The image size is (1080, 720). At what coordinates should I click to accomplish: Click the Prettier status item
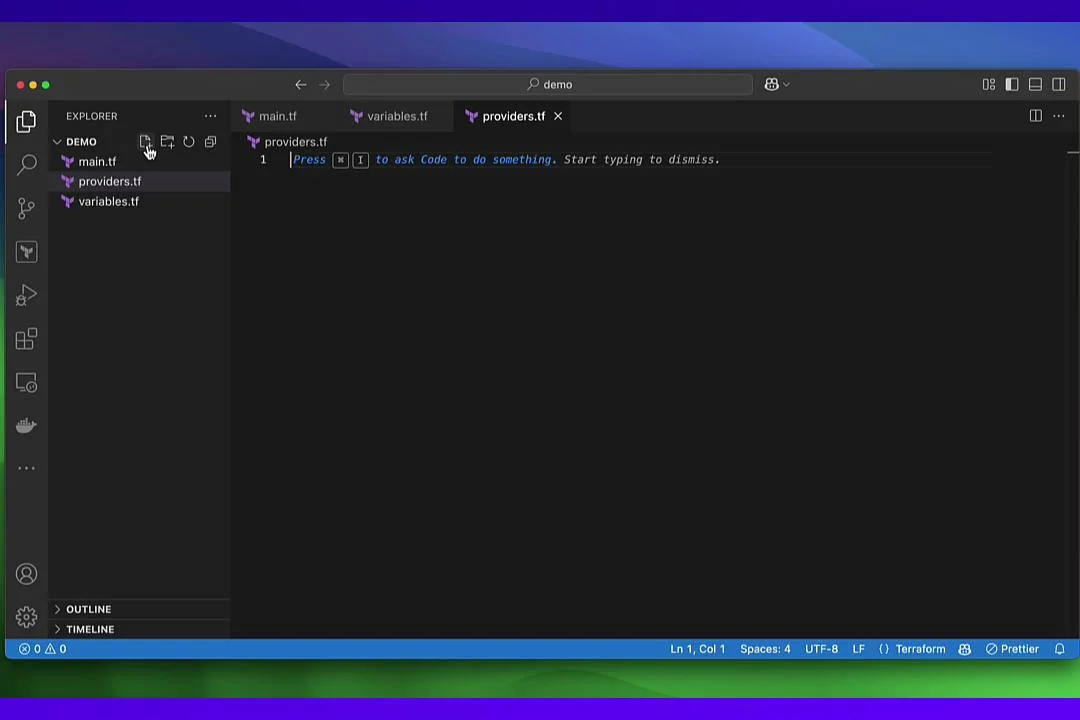click(1012, 649)
